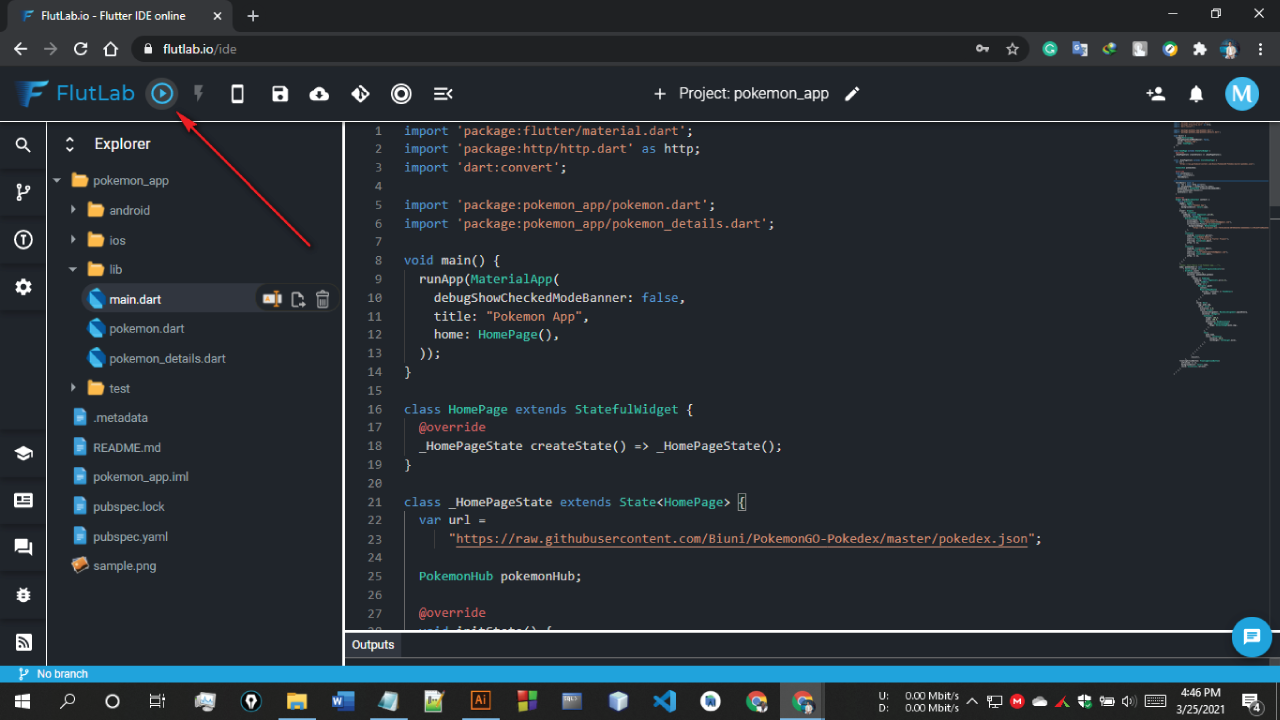Image resolution: width=1280 pixels, height=720 pixels.
Task: Delete main.dart using the trash icon
Action: [322, 298]
